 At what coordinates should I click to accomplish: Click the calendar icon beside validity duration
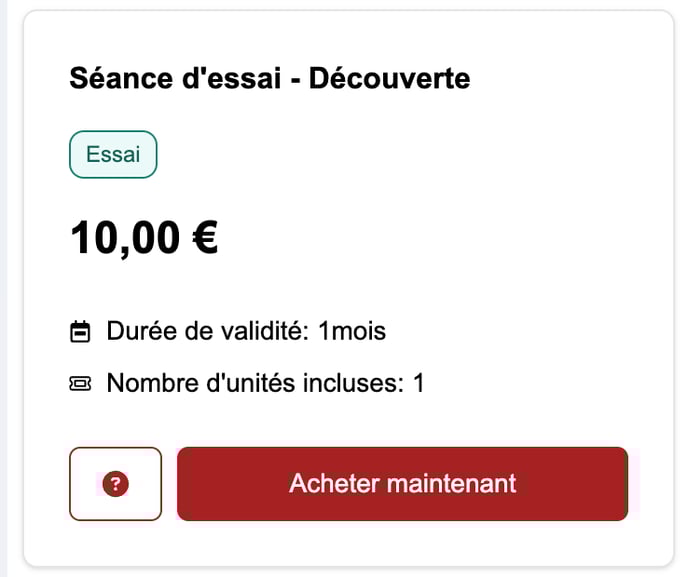[x=80, y=331]
